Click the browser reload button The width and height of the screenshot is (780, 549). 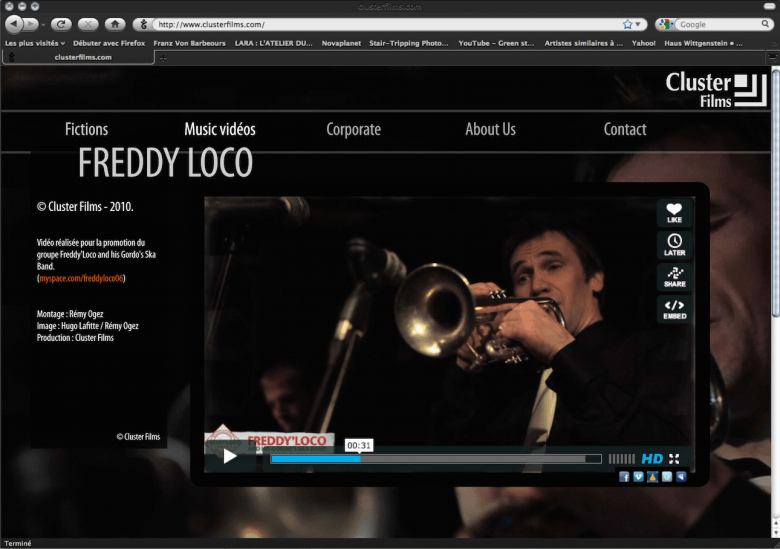click(x=61, y=24)
